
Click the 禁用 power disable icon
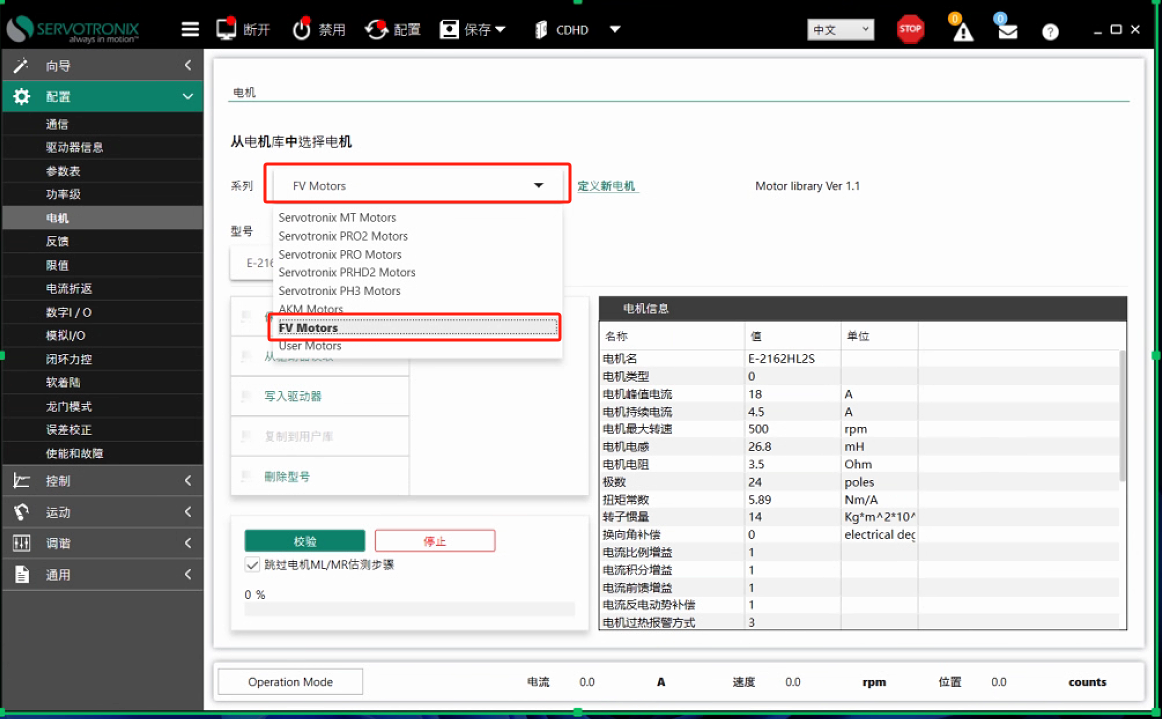[x=302, y=30]
